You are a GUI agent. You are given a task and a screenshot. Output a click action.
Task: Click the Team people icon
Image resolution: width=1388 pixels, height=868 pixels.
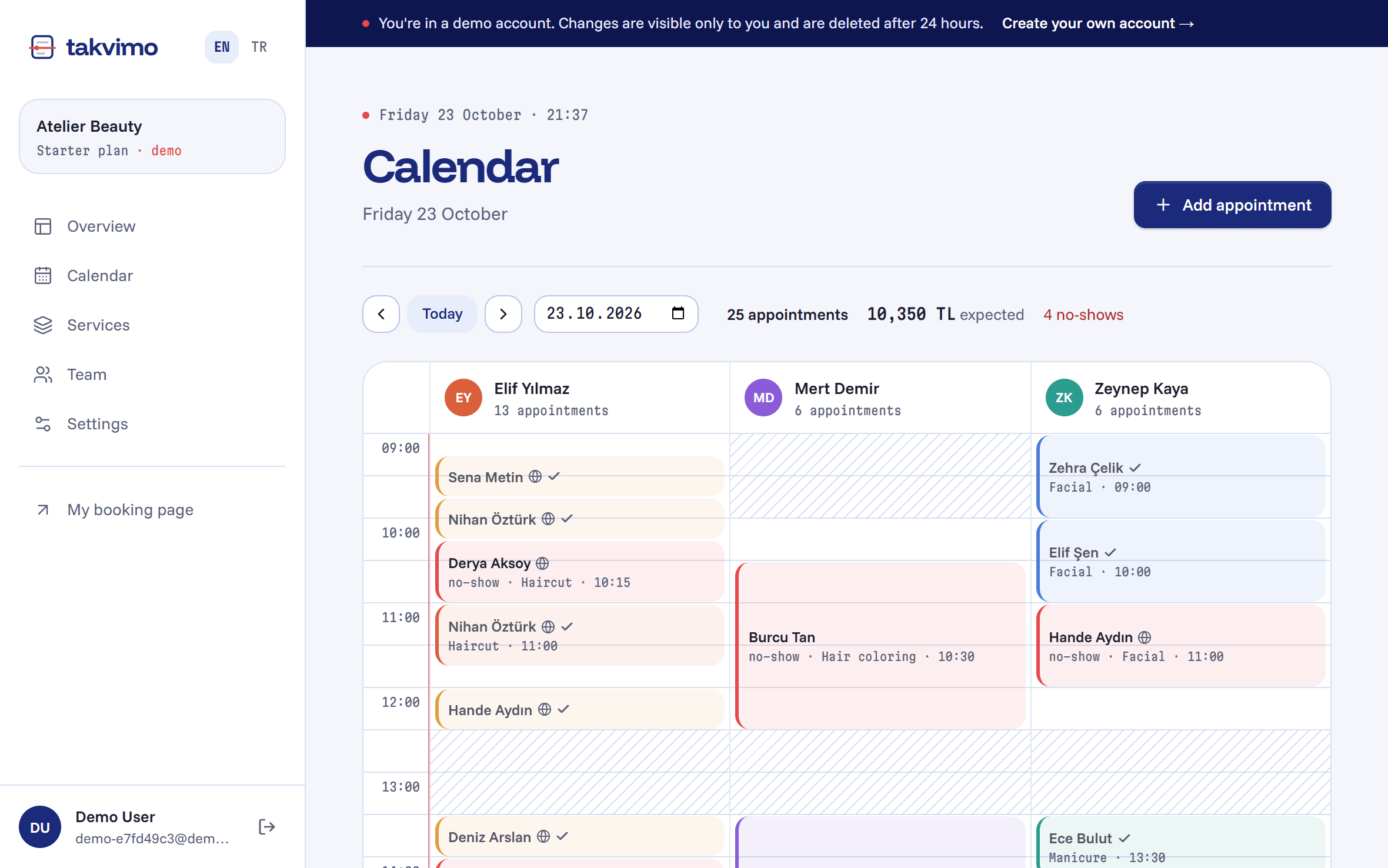point(43,375)
